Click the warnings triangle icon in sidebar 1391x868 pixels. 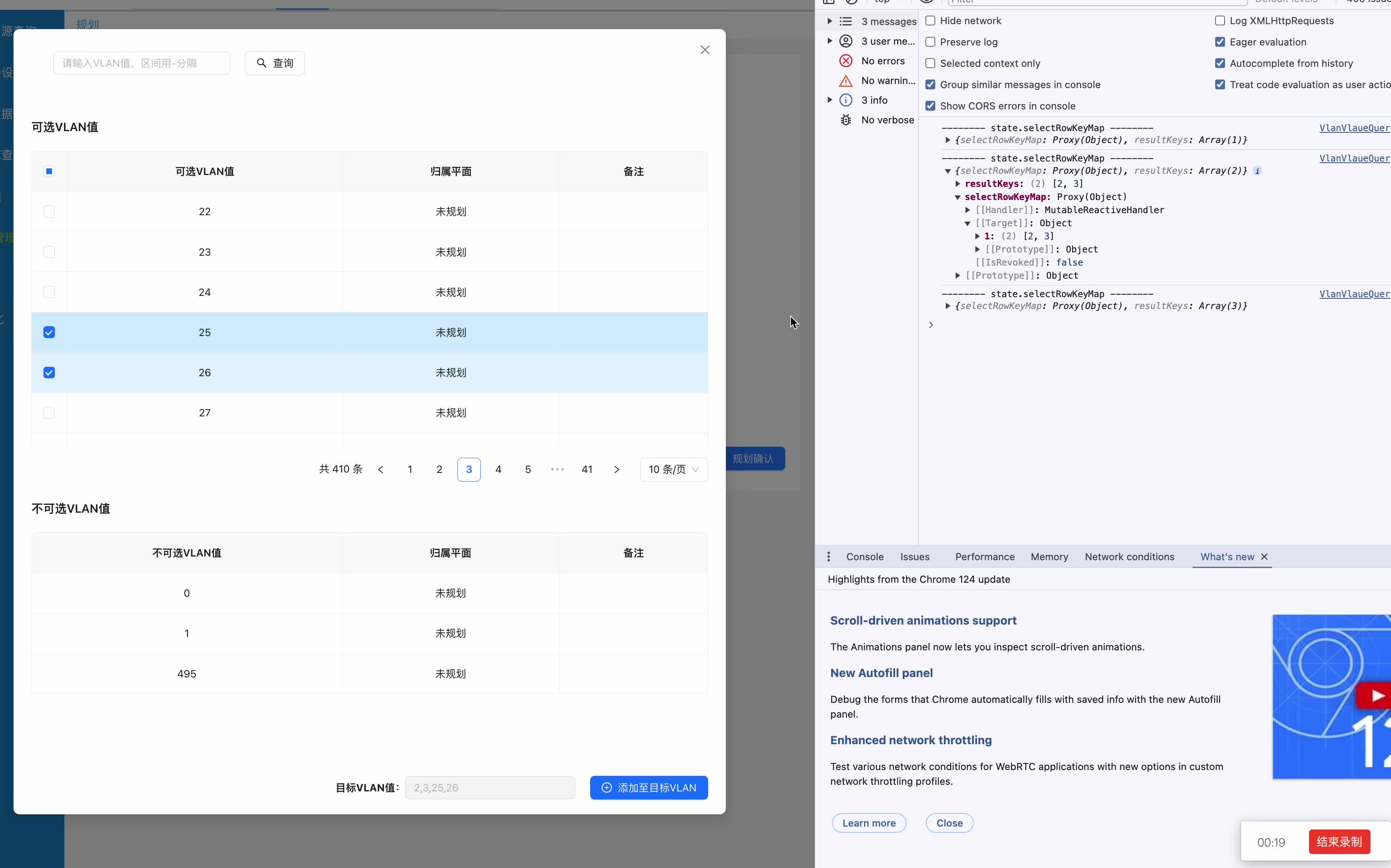[846, 81]
